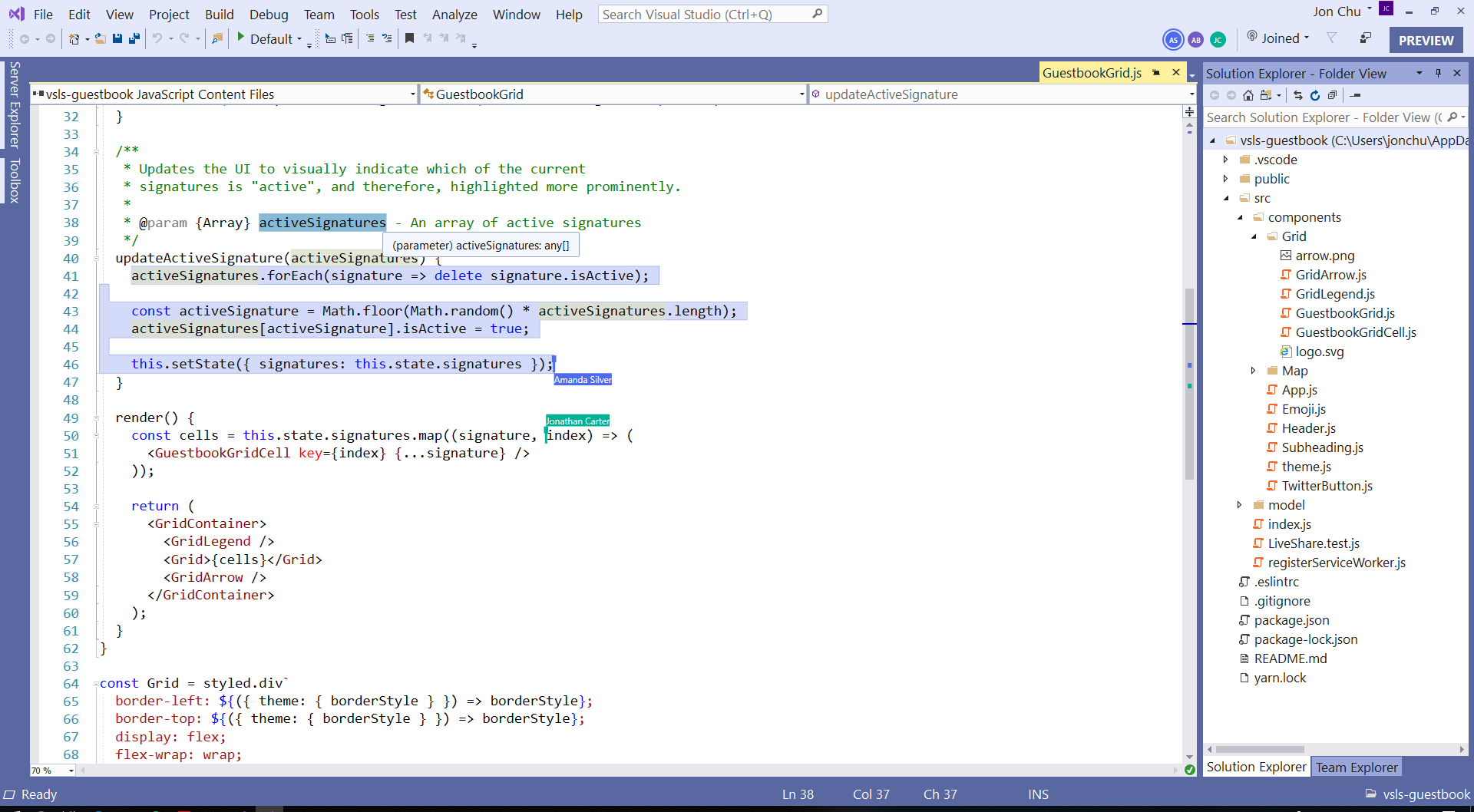
Task: Save the current file with the disk icon
Action: pos(117,38)
